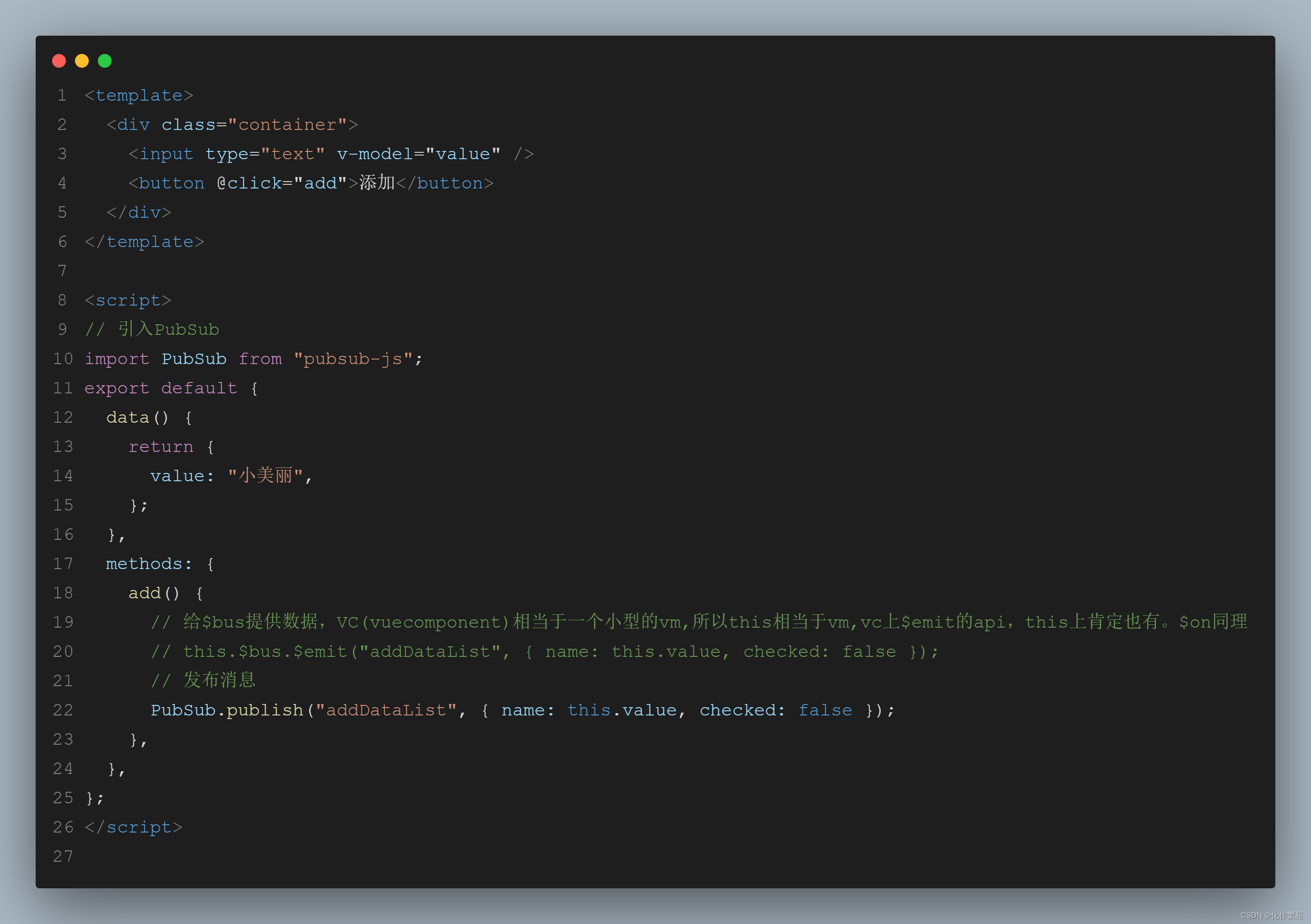Click the comment 引入PubSub
The width and height of the screenshot is (1311, 924).
point(152,329)
